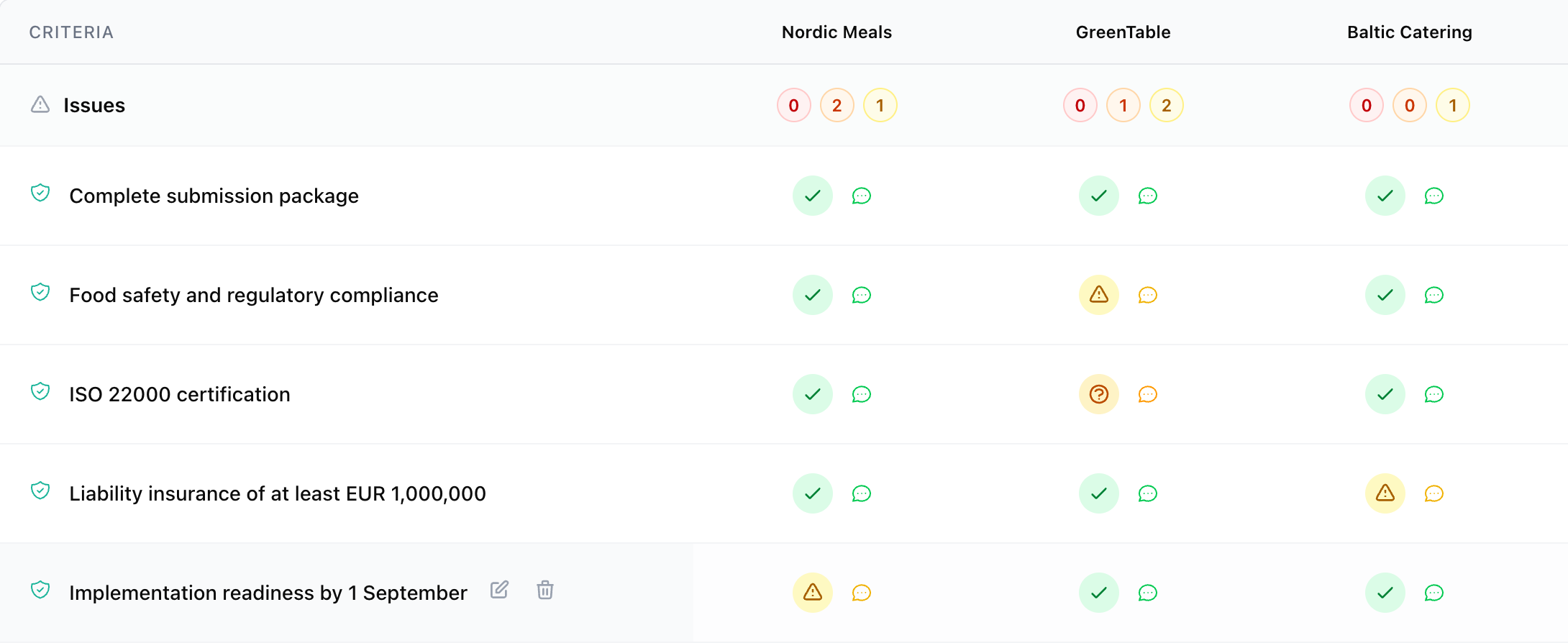Click the Issues row label
Image resolution: width=1568 pixels, height=643 pixels.
click(x=94, y=105)
